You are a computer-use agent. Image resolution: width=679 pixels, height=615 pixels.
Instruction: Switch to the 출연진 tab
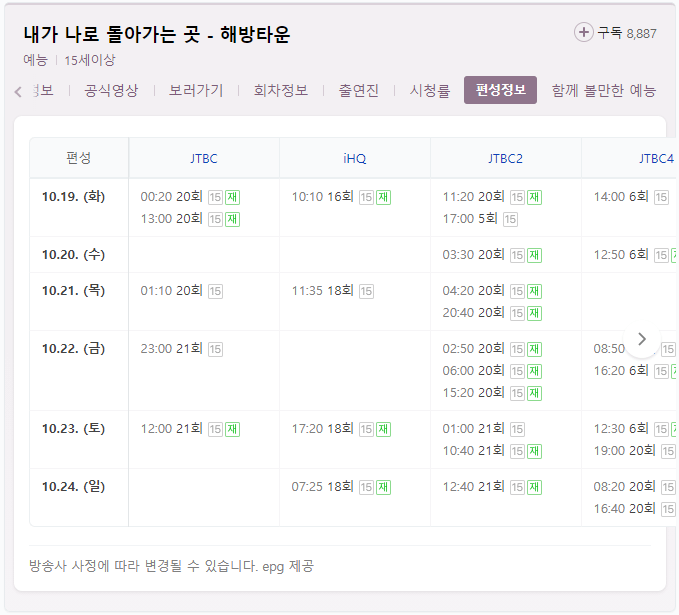[x=359, y=90]
